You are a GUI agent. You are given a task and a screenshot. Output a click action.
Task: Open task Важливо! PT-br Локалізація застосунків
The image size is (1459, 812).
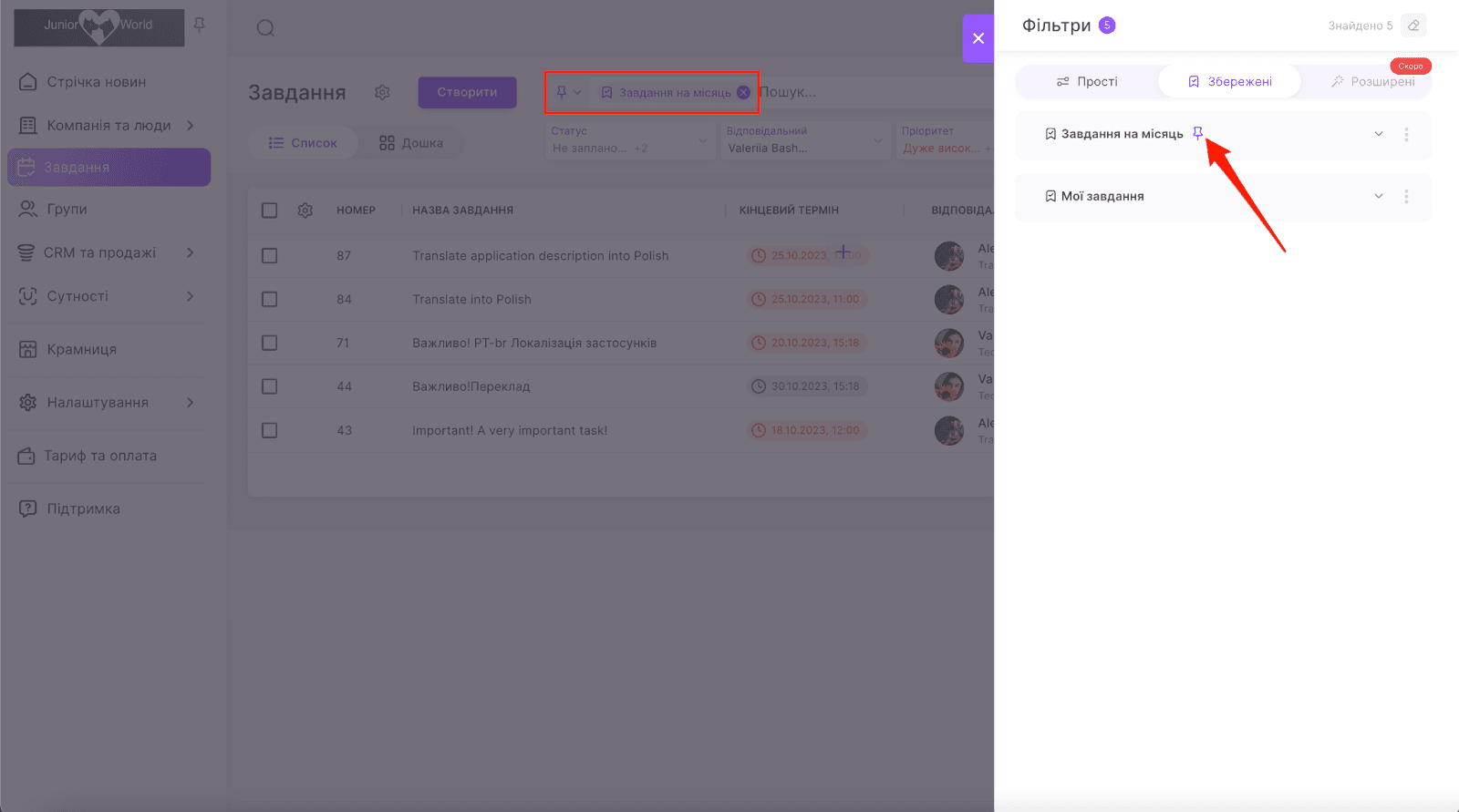point(534,344)
